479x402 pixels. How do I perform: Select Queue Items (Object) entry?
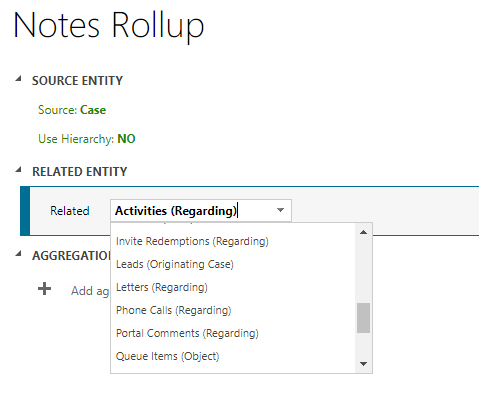point(167,356)
